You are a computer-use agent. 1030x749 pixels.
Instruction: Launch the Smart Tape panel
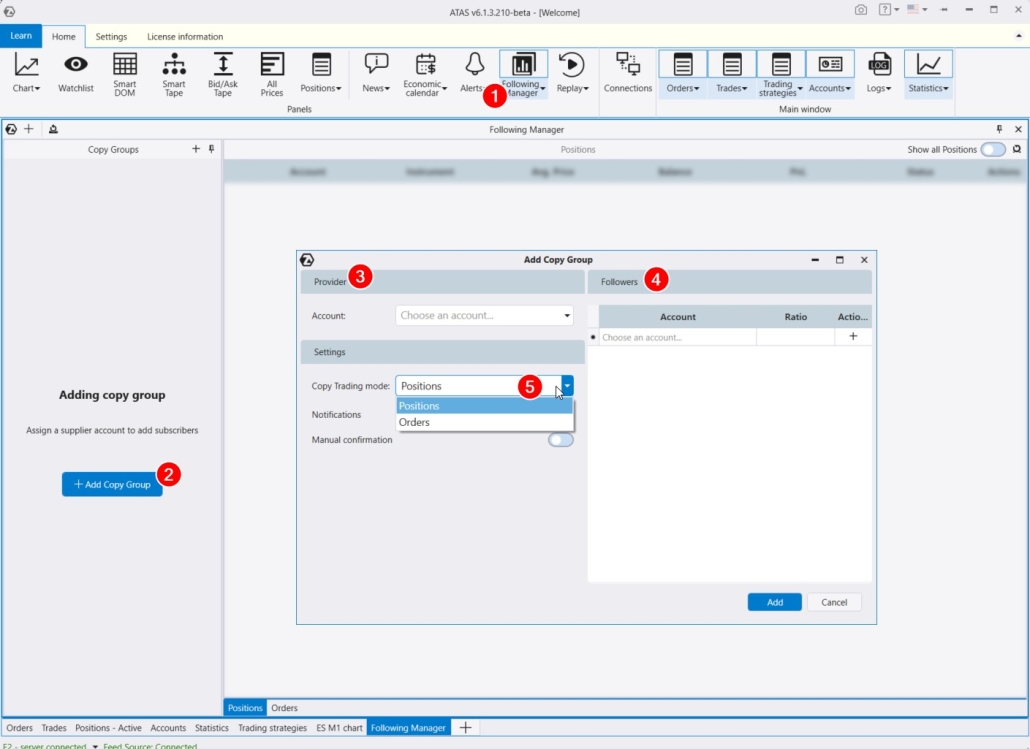click(174, 73)
